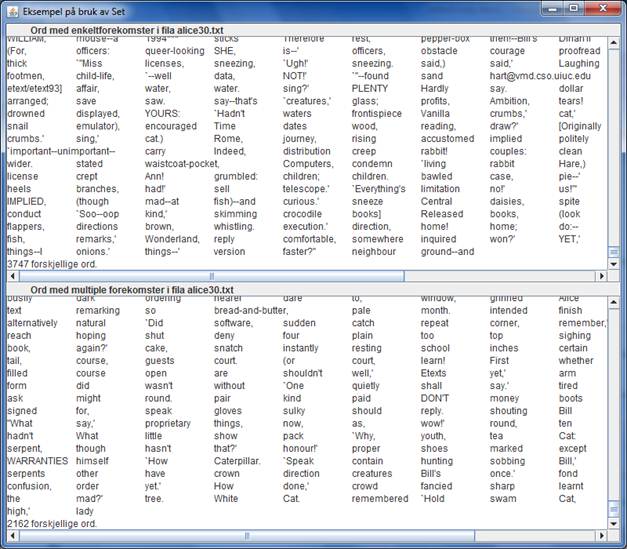The height and width of the screenshot is (549, 627).
Task: Click the Java icon in the title bar
Action: (x=13, y=12)
